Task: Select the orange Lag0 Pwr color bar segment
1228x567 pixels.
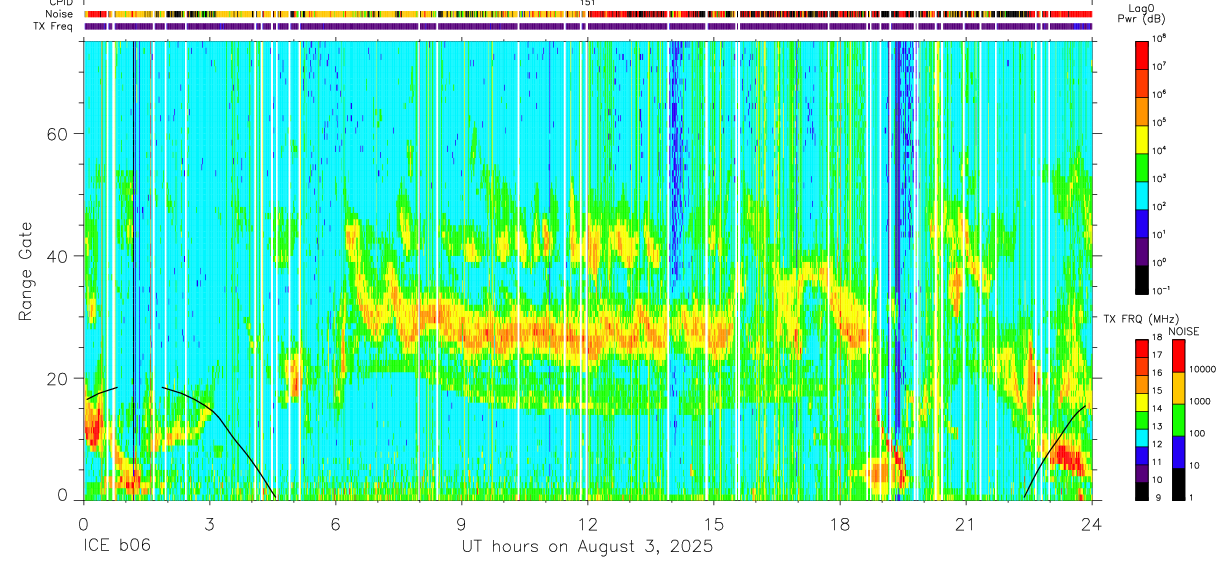Action: pyautogui.click(x=1142, y=111)
